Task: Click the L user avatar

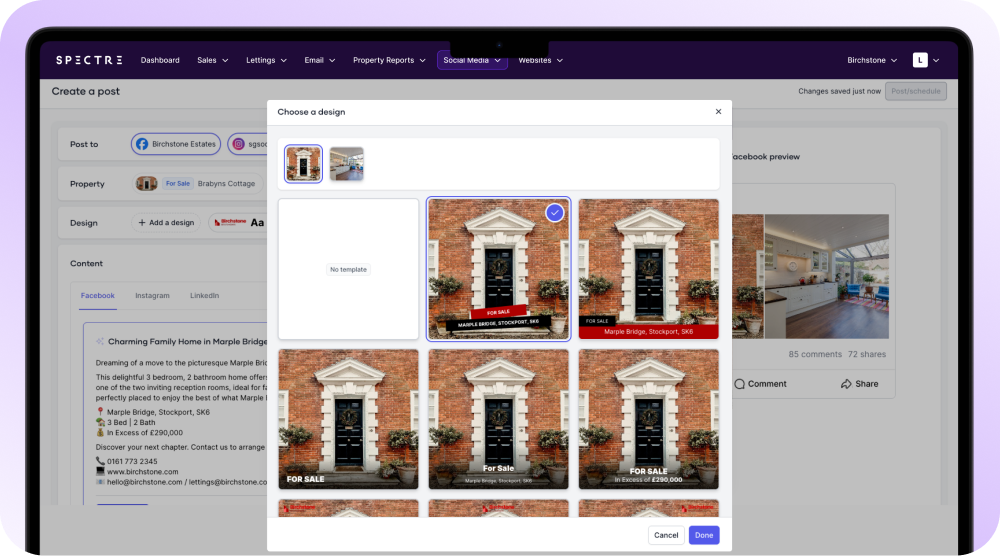Action: point(920,60)
